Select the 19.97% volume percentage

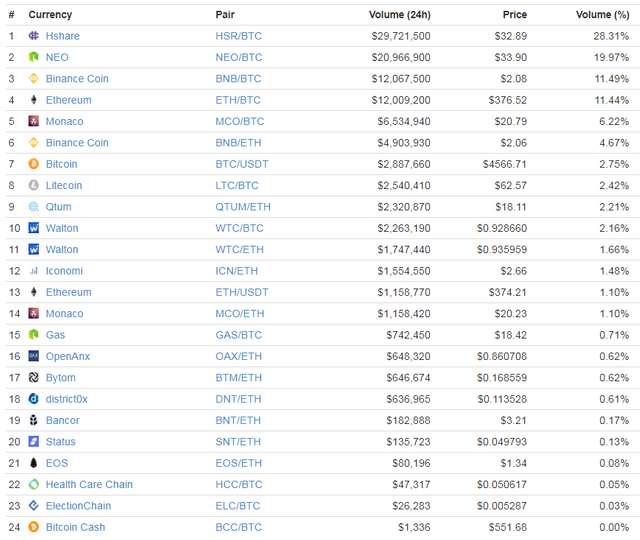tap(611, 57)
